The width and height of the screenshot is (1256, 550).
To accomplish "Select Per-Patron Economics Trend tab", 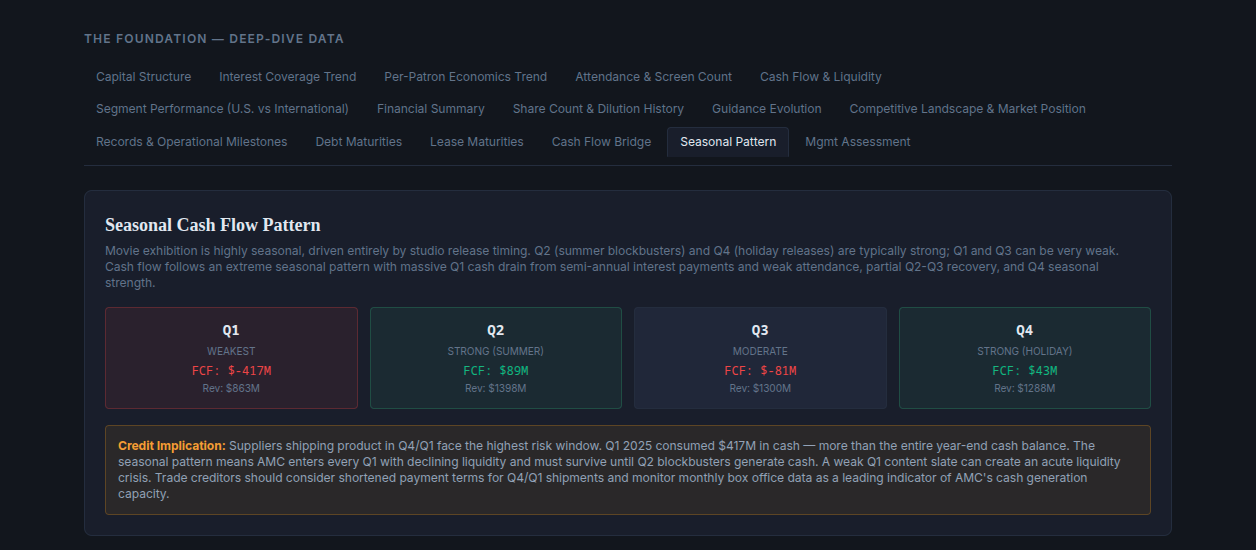I will tap(465, 77).
